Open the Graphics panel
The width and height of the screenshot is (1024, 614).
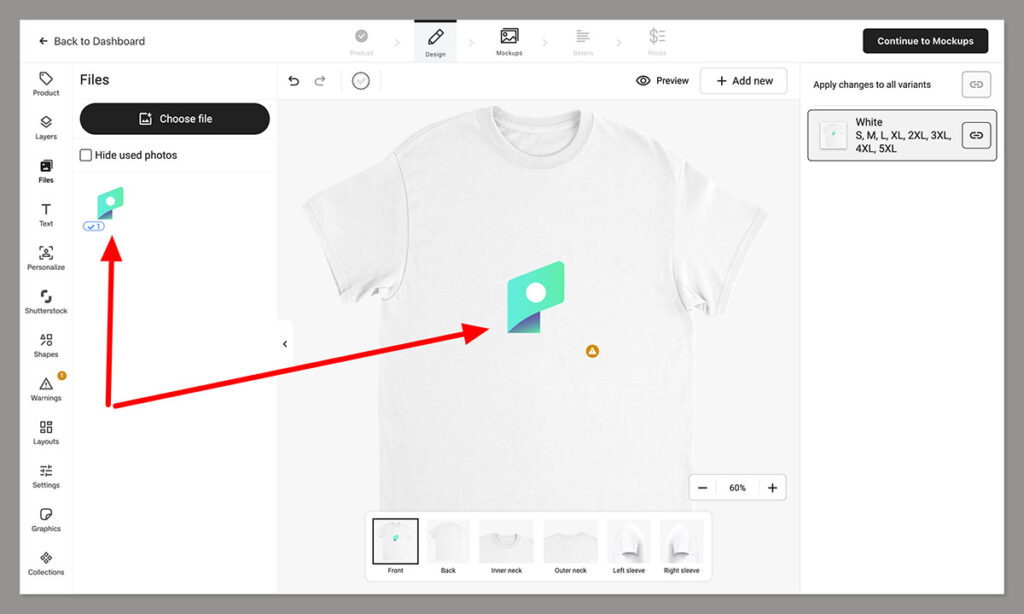46,520
